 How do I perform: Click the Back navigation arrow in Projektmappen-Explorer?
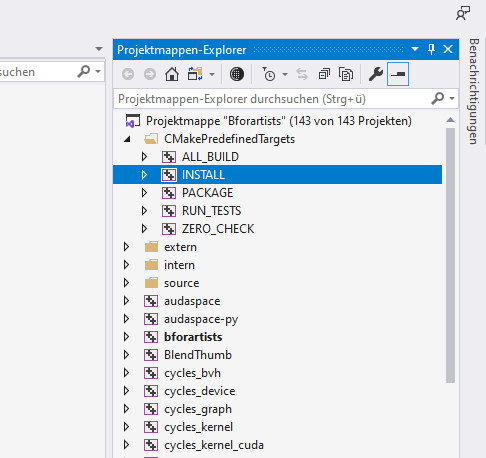coord(128,74)
